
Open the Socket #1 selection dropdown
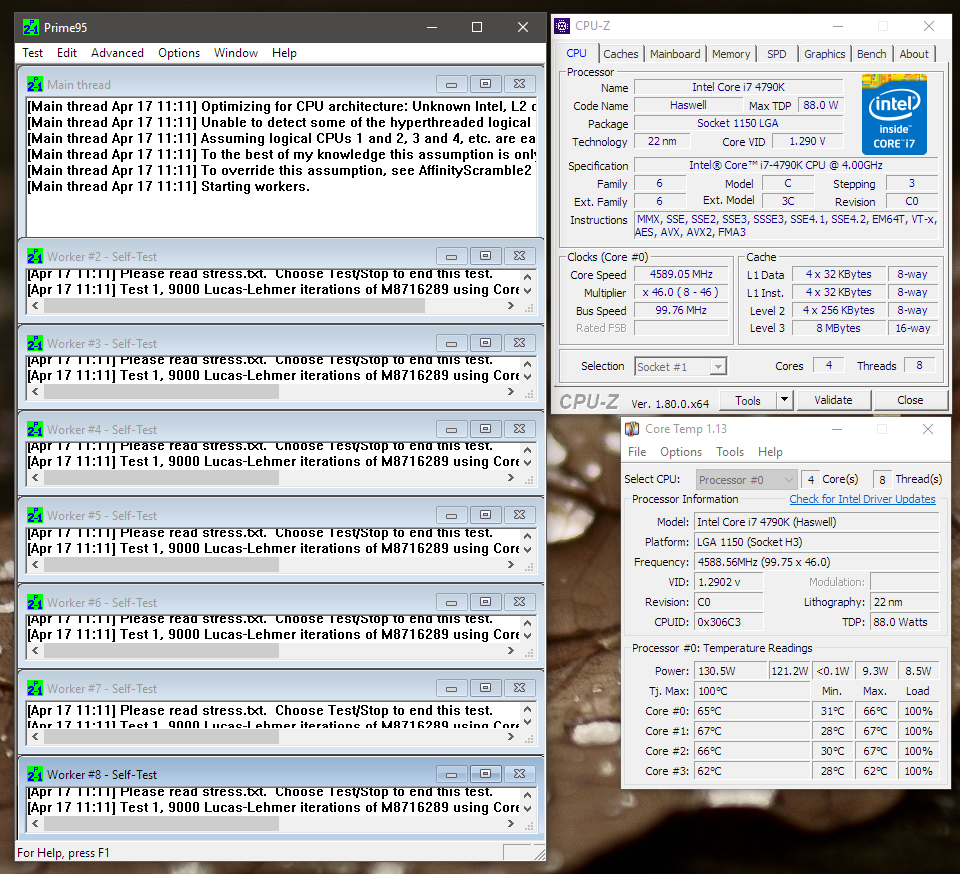tap(681, 367)
